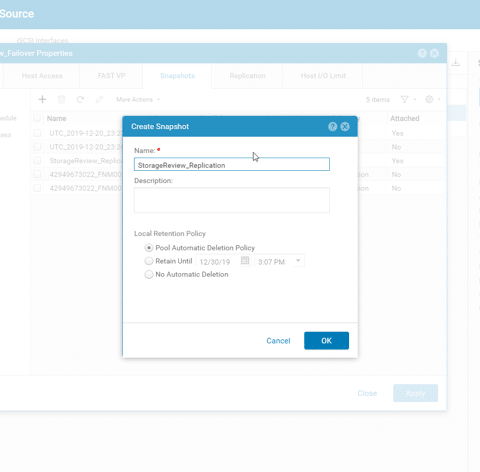
Task: Click the StorageReview_Replic snapshot name
Action: click(x=86, y=161)
